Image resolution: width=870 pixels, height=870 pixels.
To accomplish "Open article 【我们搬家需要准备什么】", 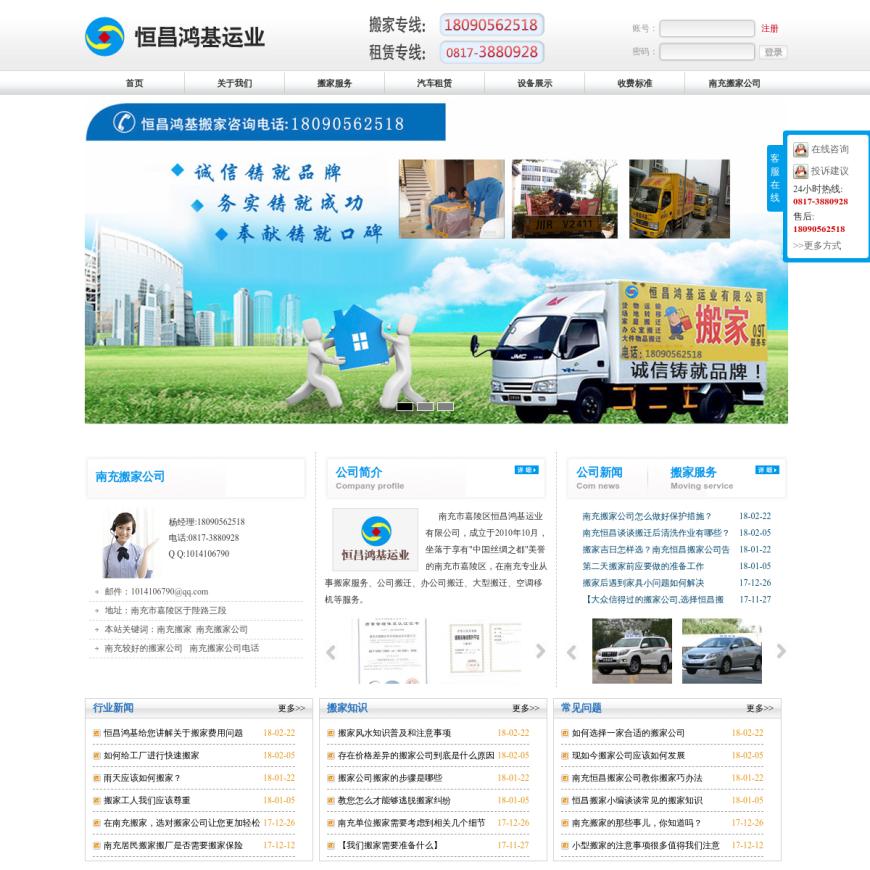I will [388, 845].
